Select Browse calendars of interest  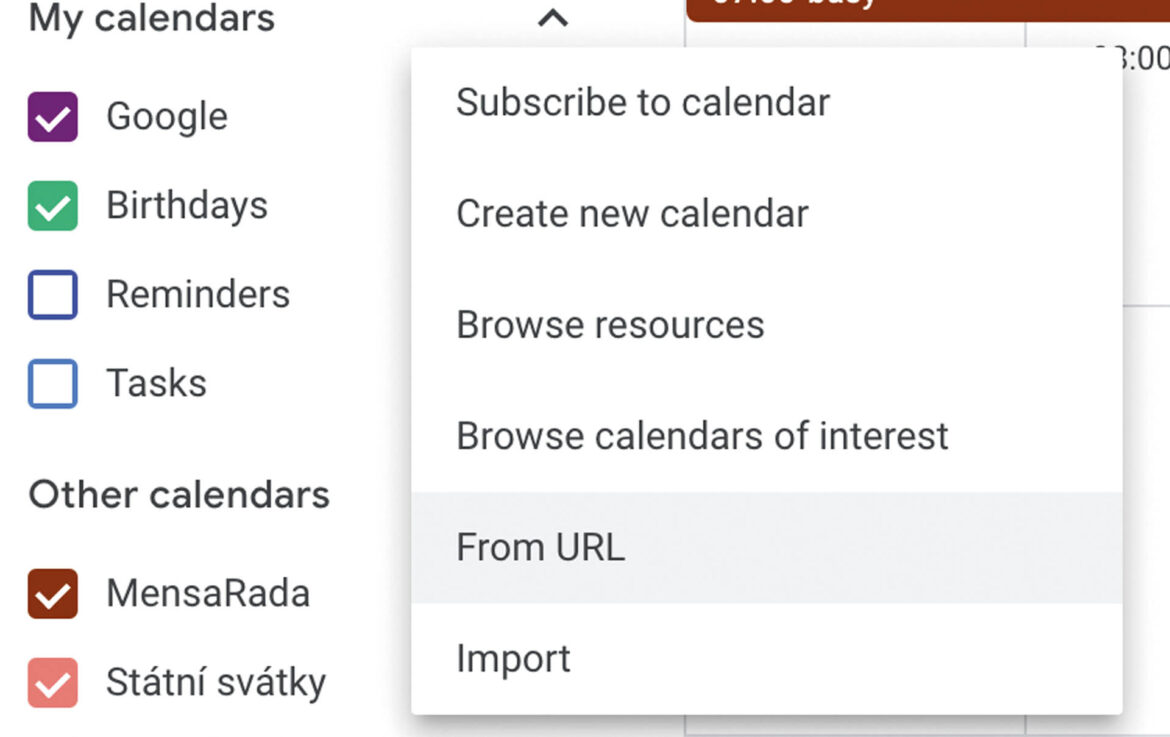(702, 436)
